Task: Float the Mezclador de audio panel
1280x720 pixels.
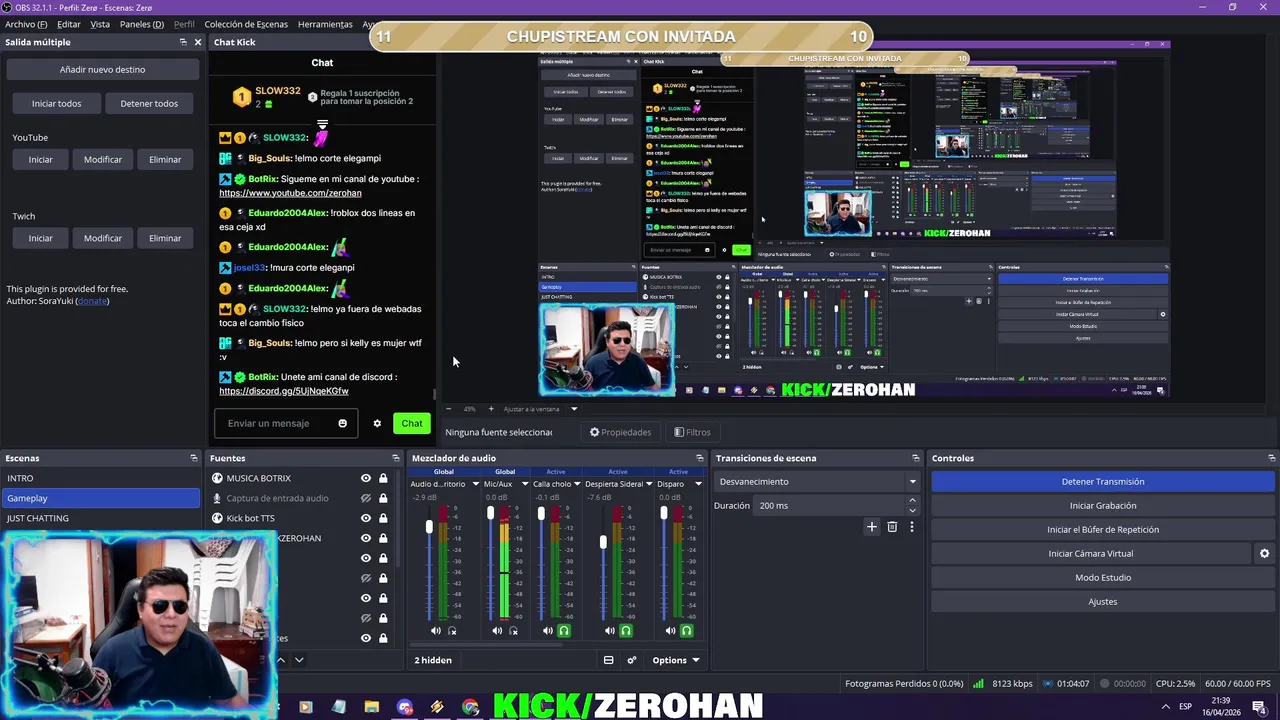Action: [702, 458]
